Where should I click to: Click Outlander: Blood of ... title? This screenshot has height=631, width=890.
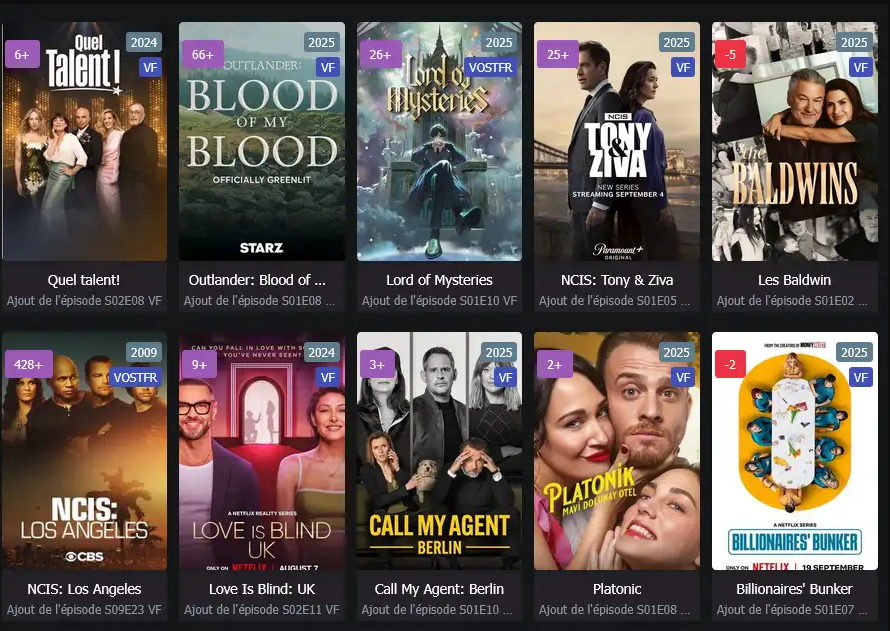tap(257, 280)
